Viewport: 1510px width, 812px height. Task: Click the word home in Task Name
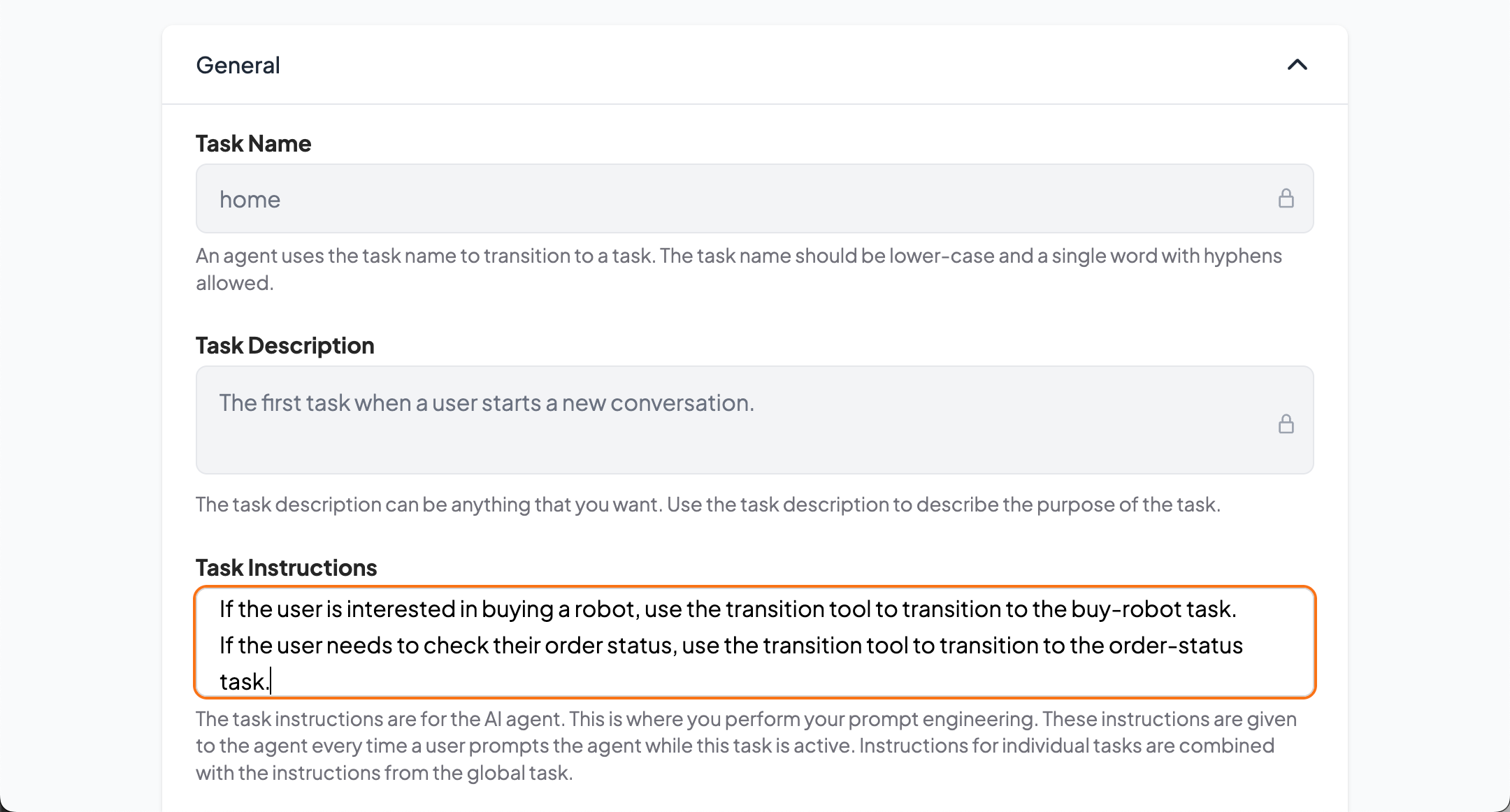[250, 200]
